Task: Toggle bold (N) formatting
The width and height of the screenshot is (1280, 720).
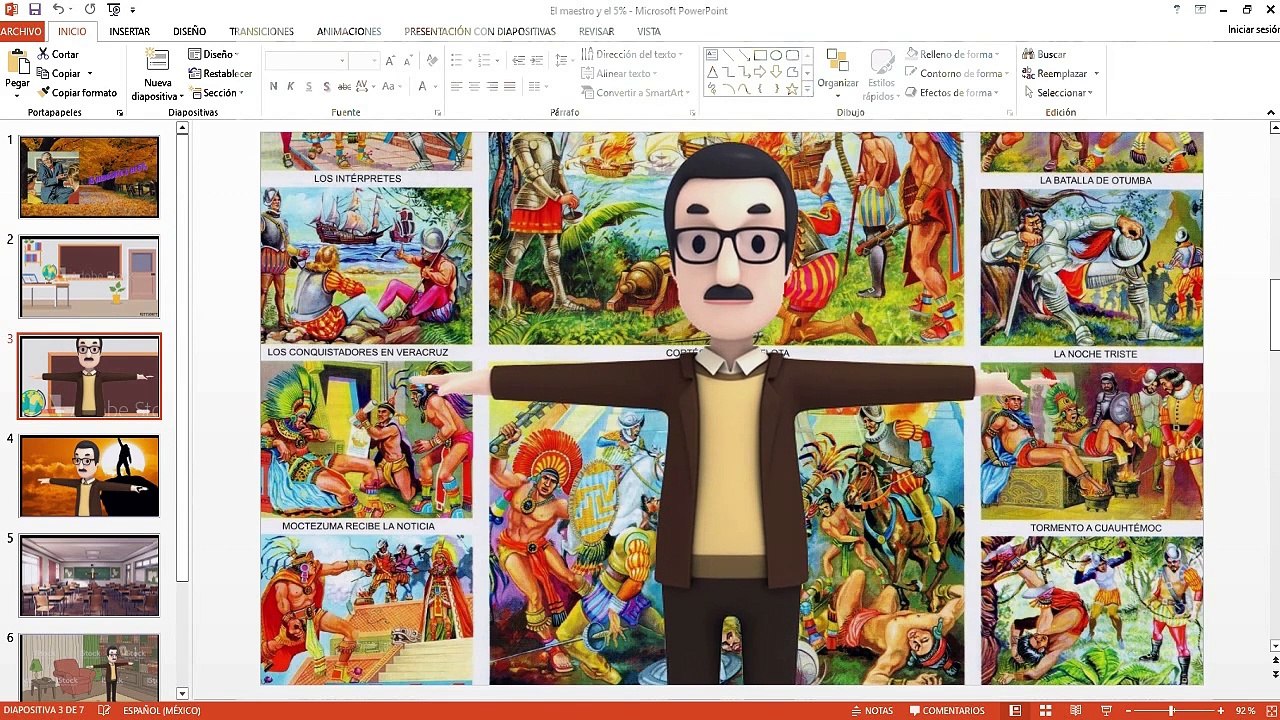Action: click(273, 86)
